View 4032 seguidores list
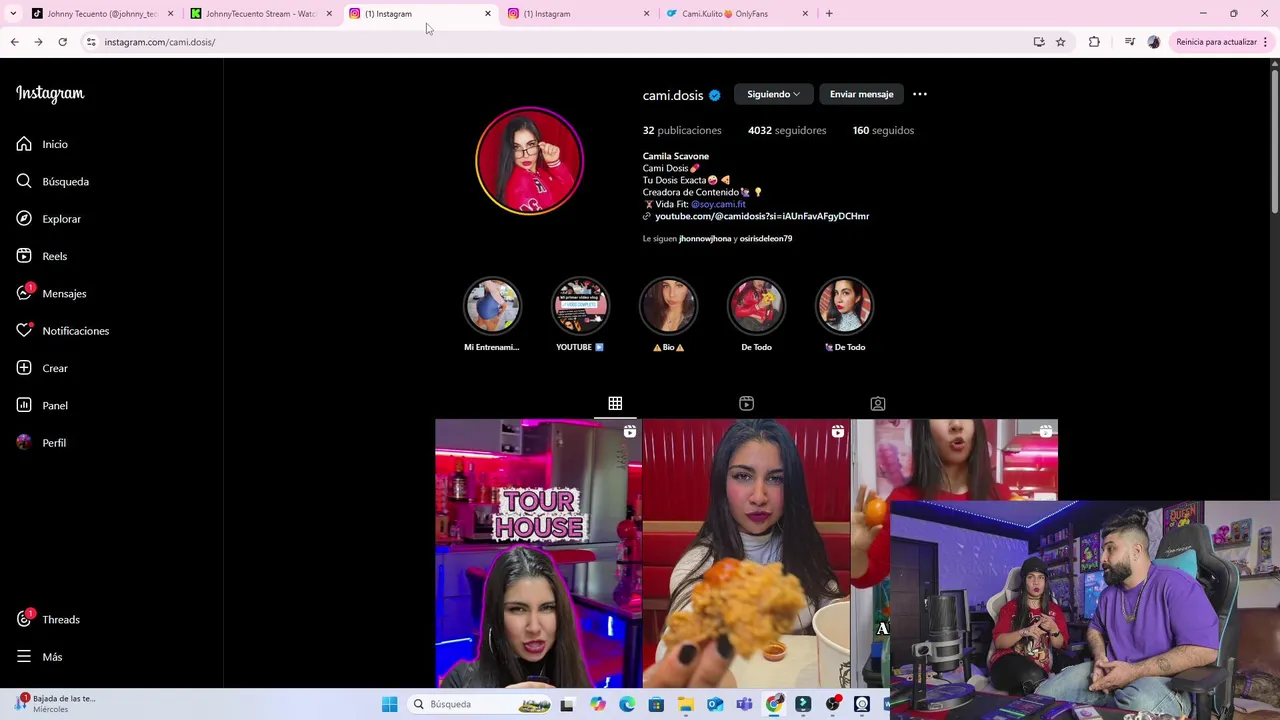 click(787, 130)
